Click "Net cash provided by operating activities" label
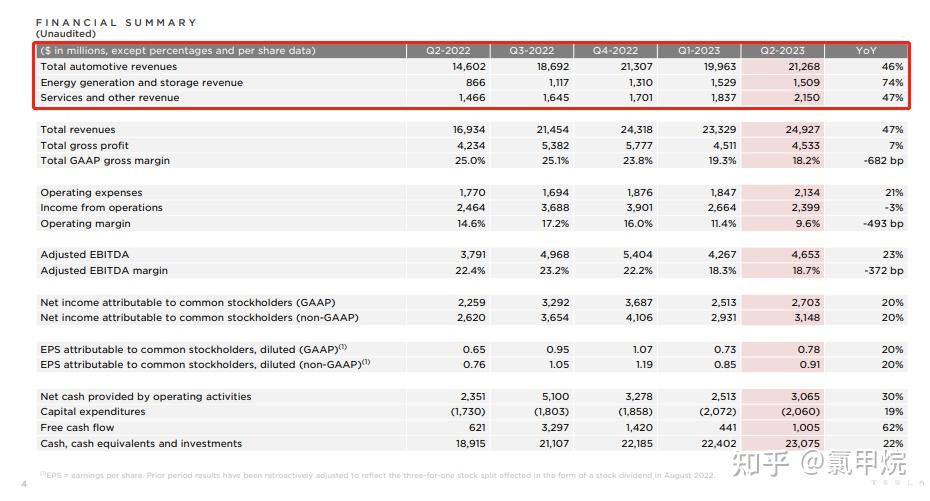The width and height of the screenshot is (930, 501). tap(146, 397)
